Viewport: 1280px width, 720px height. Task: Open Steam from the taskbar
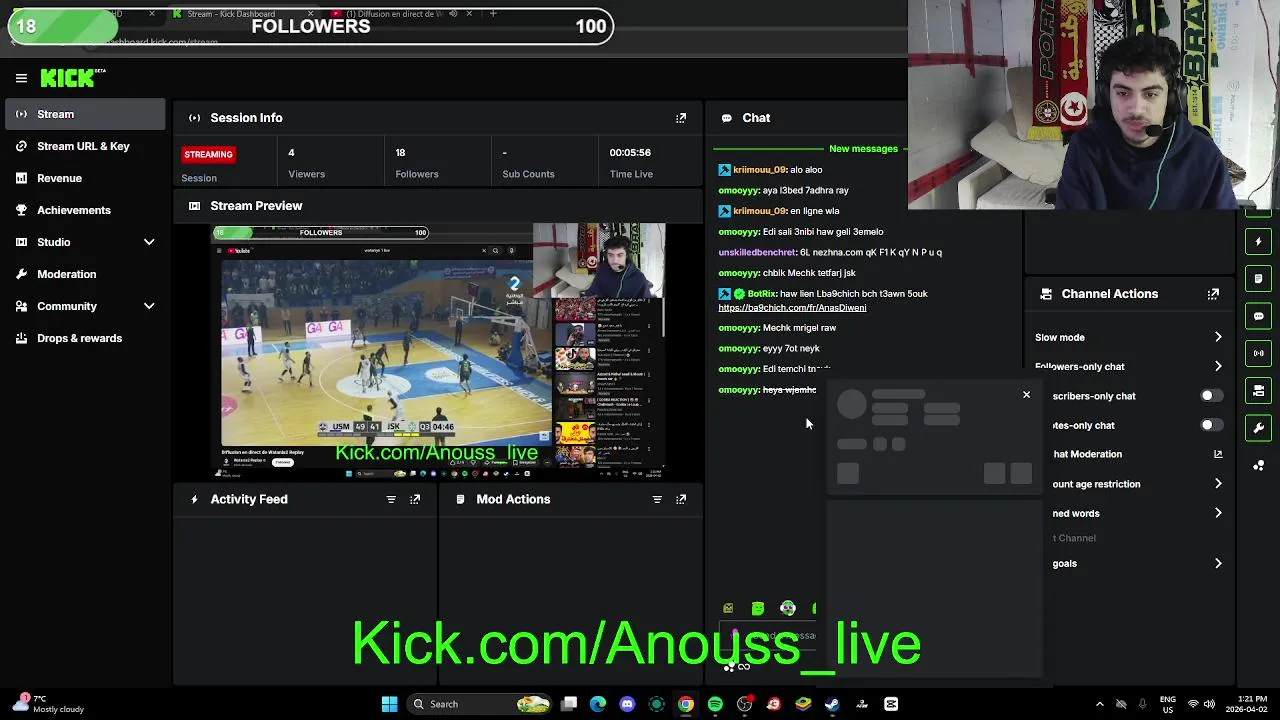pyautogui.click(x=832, y=704)
